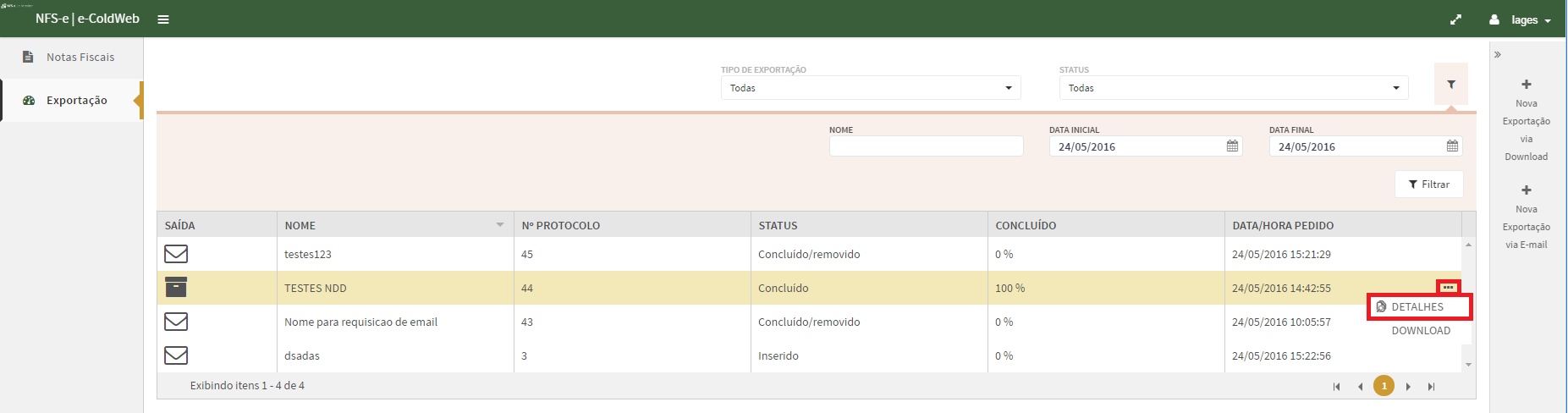Toggle the filter funnel panel button
The width and height of the screenshot is (1568, 413).
point(1451,85)
